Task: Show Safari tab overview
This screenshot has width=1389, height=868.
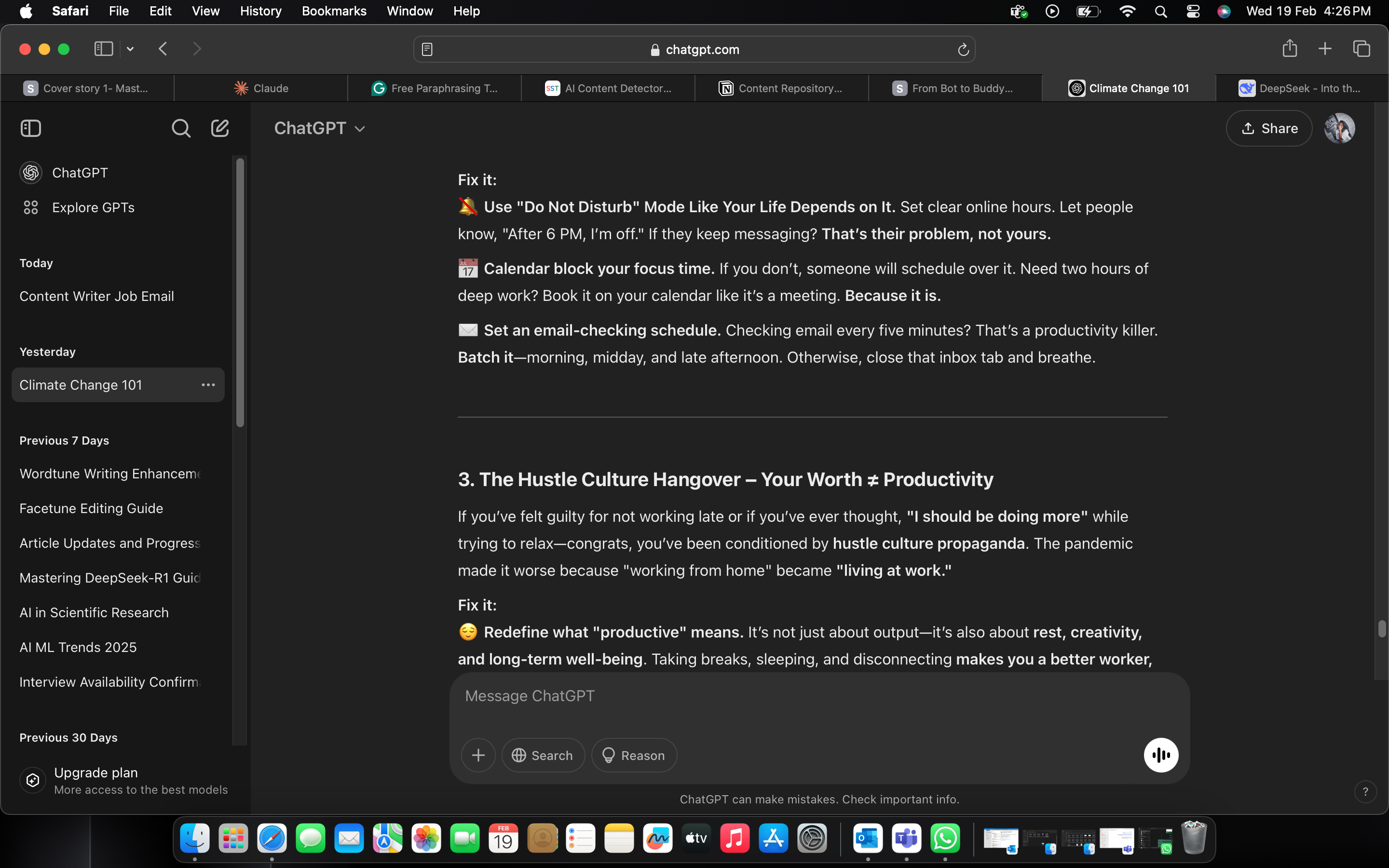Action: click(1362, 49)
